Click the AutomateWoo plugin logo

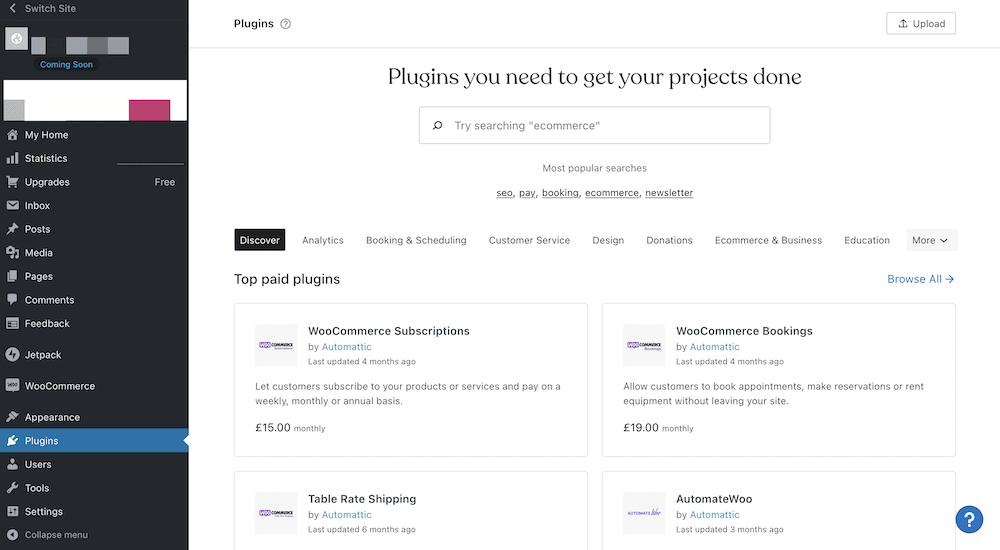(643, 513)
